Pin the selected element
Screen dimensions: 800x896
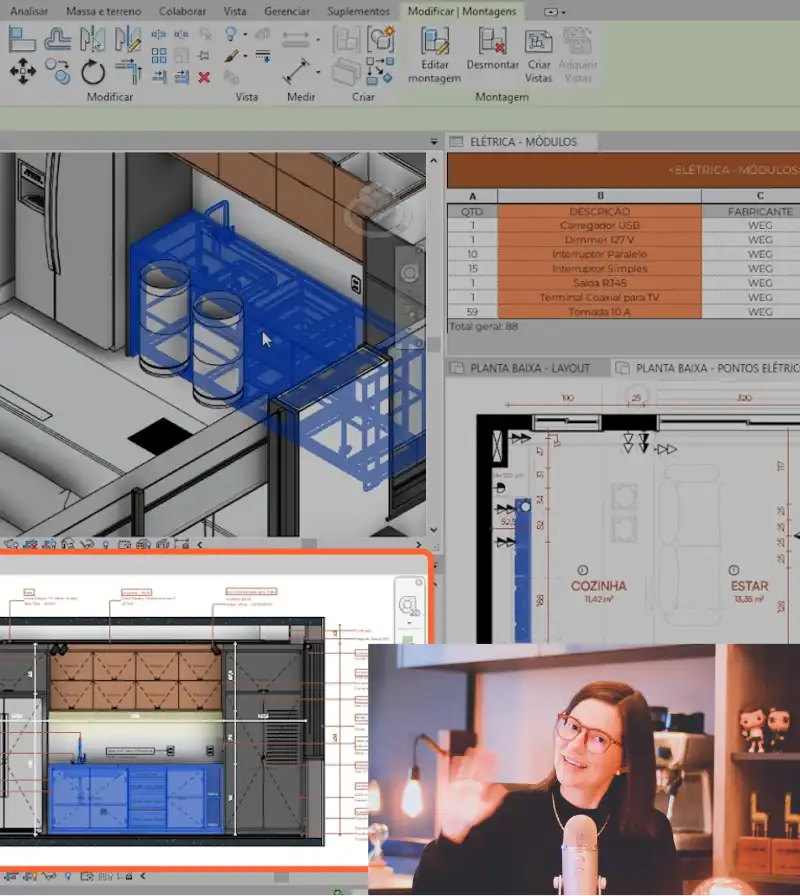pyautogui.click(x=204, y=55)
